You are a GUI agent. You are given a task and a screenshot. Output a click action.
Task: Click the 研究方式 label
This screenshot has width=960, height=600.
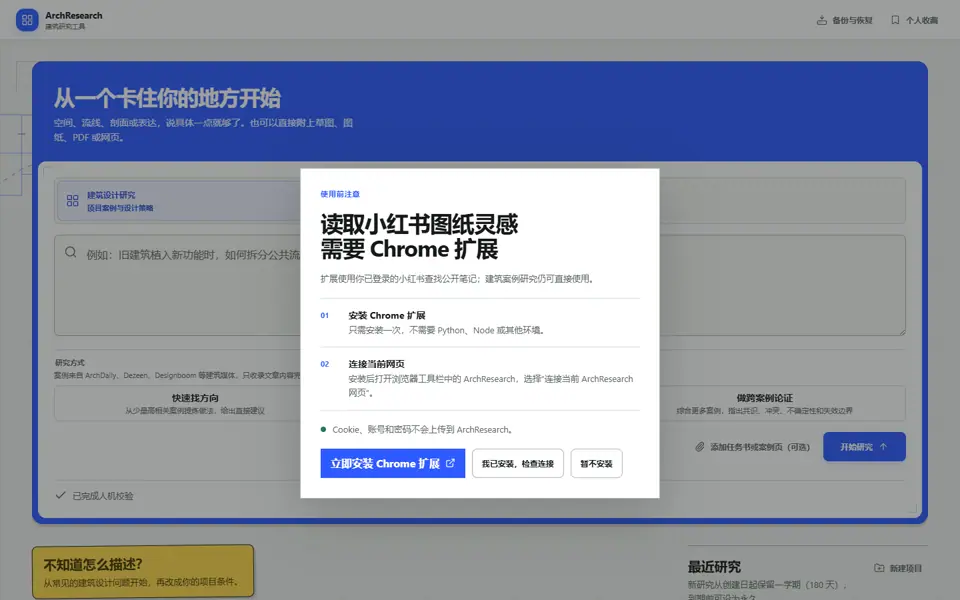(69, 362)
